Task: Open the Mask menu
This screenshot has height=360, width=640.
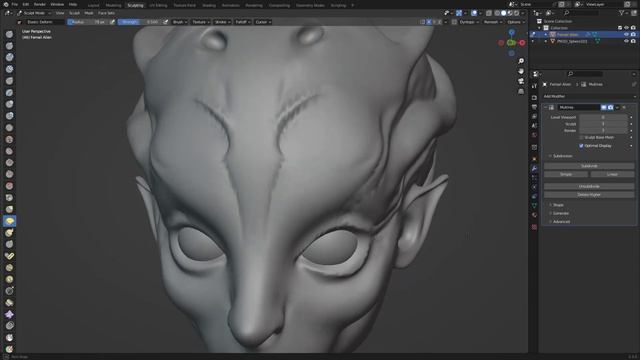Action: point(89,13)
